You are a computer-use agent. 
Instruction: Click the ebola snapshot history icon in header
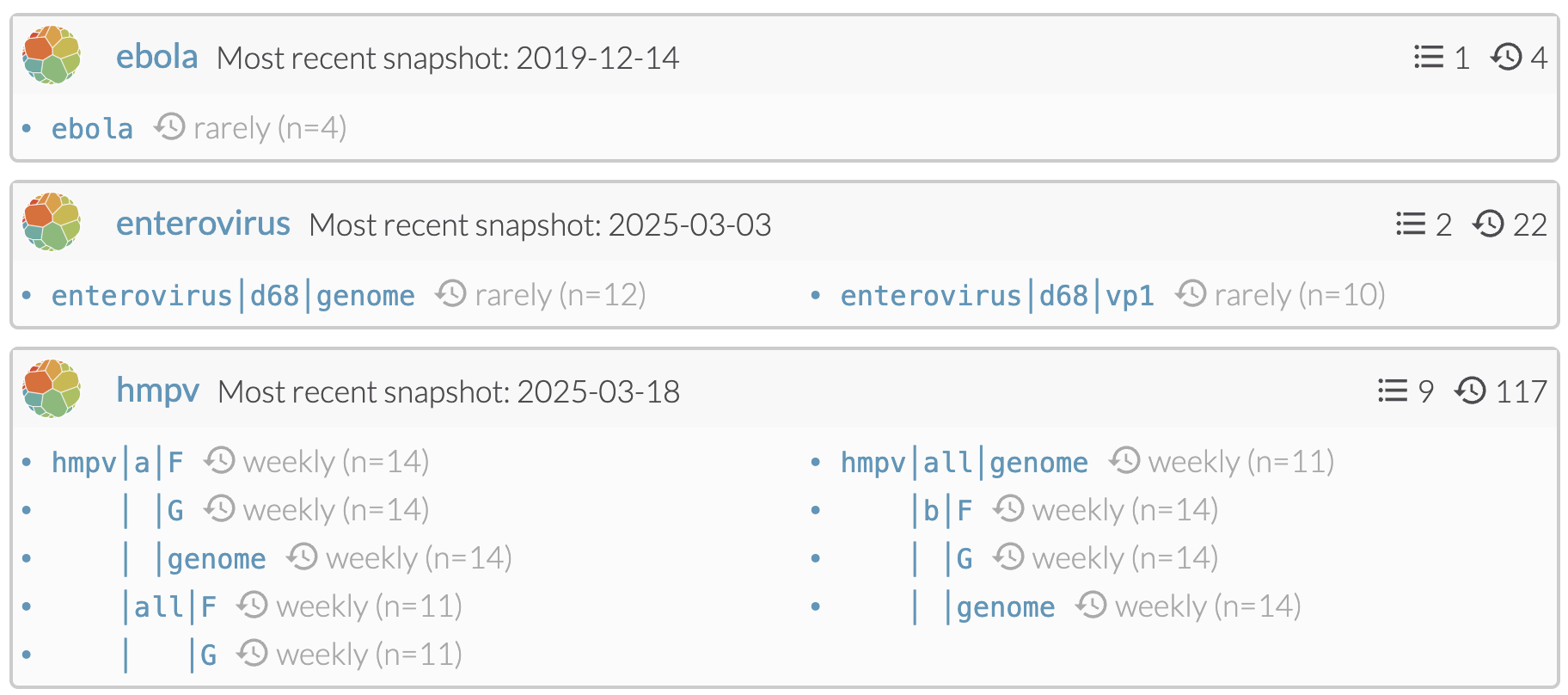1506,57
